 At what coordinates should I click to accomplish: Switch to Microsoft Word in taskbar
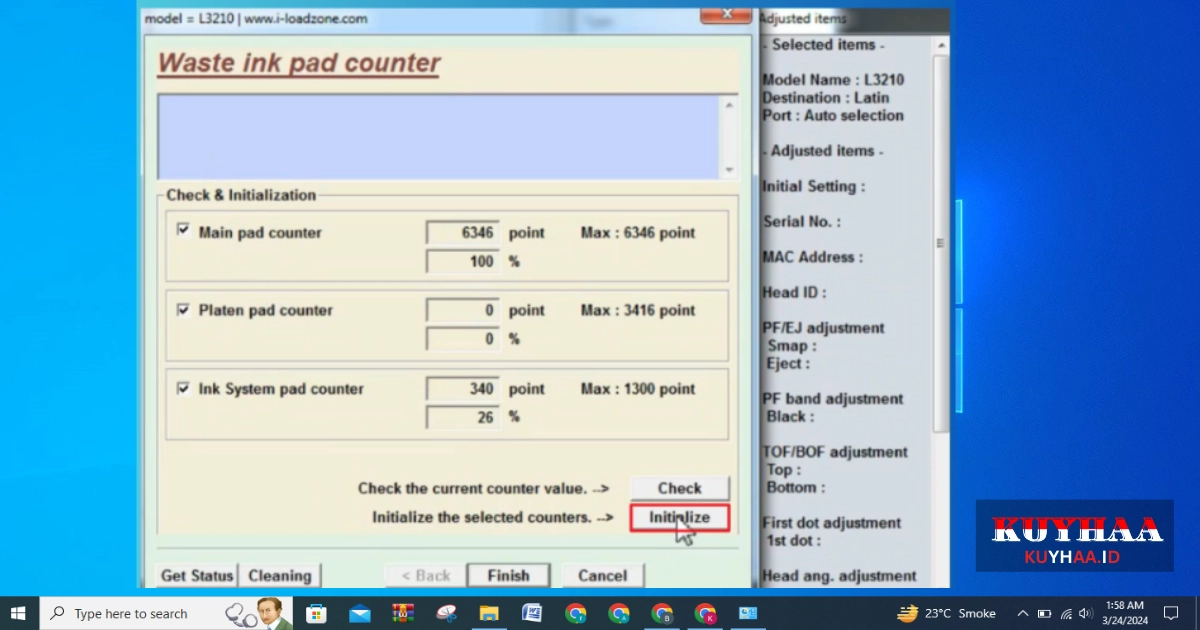[x=532, y=613]
